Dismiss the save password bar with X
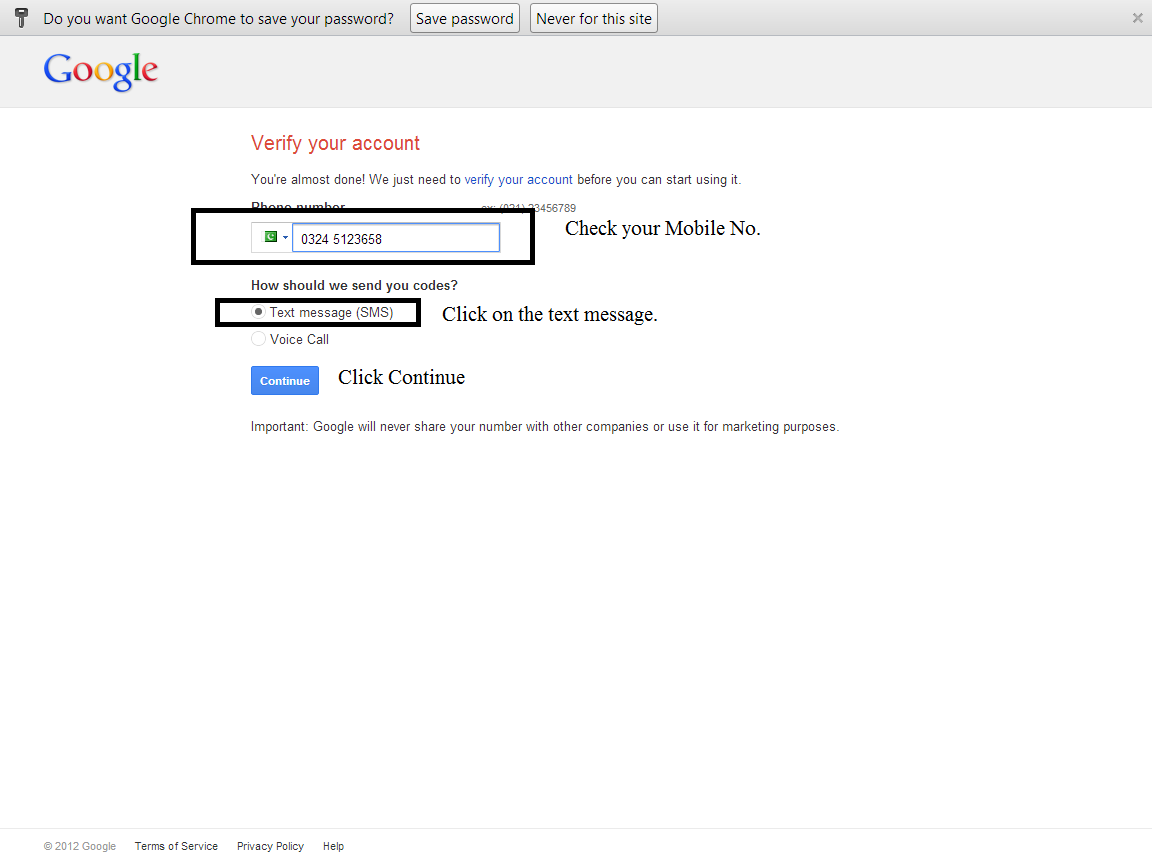 click(x=1137, y=18)
